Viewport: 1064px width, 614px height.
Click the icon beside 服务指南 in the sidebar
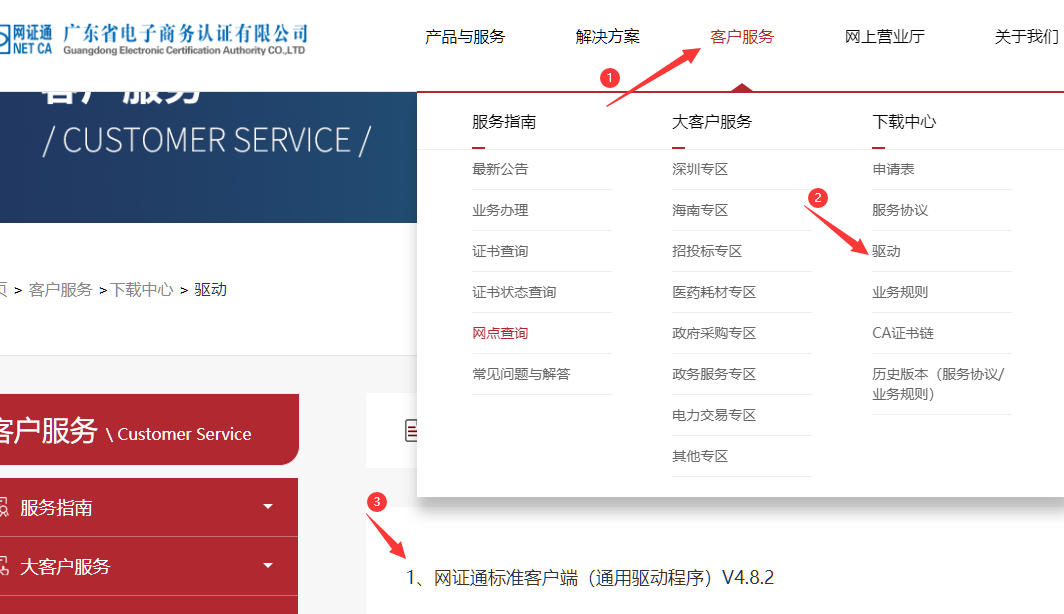pos(3,508)
